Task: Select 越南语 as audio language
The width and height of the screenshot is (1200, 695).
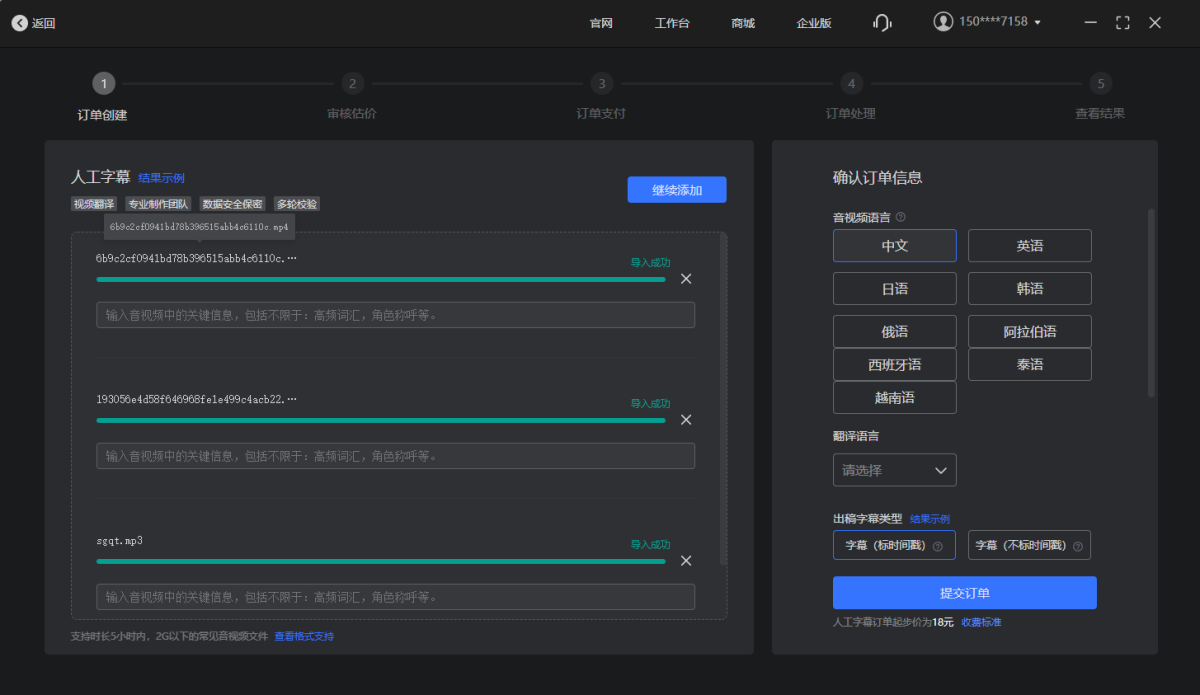Action: (895, 398)
